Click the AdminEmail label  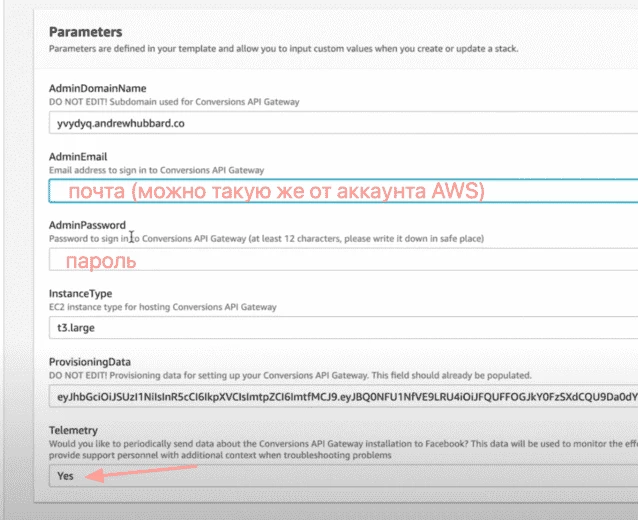tap(78, 157)
